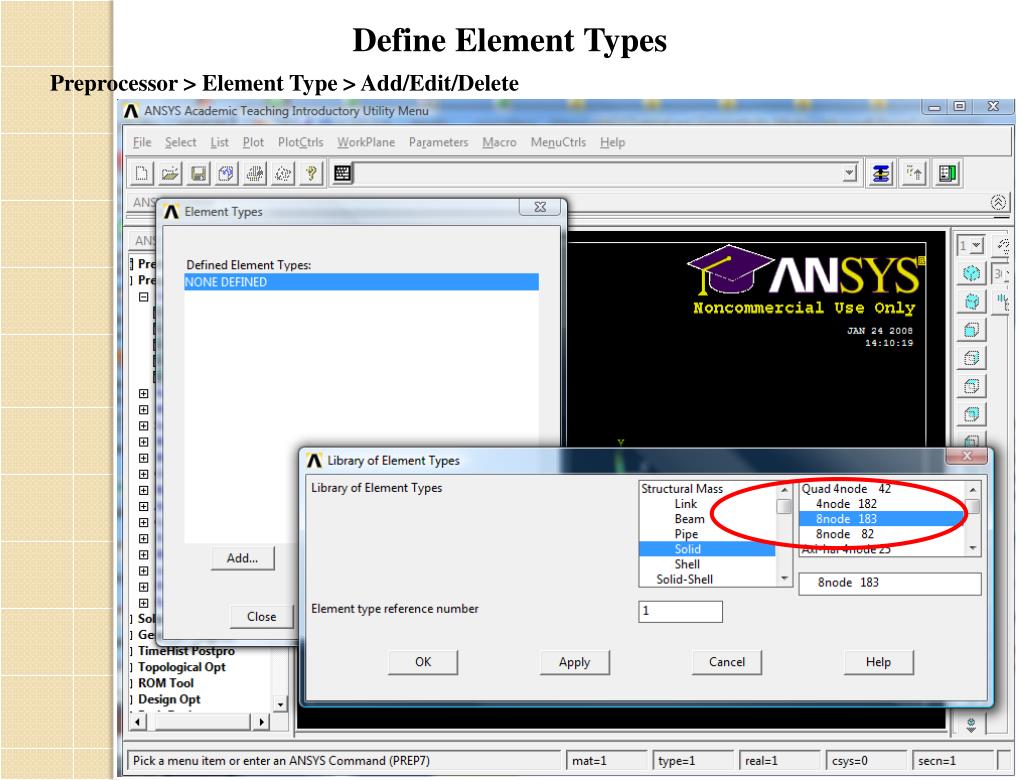This screenshot has width=1023, height=780.
Task: Select NONE DEFINED in Defined Element Types
Action: 361,282
